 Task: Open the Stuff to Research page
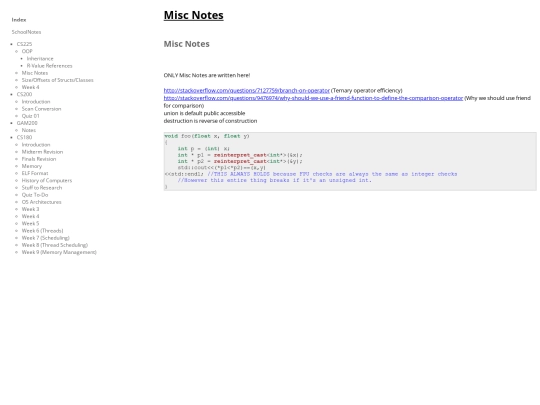click(x=42, y=188)
